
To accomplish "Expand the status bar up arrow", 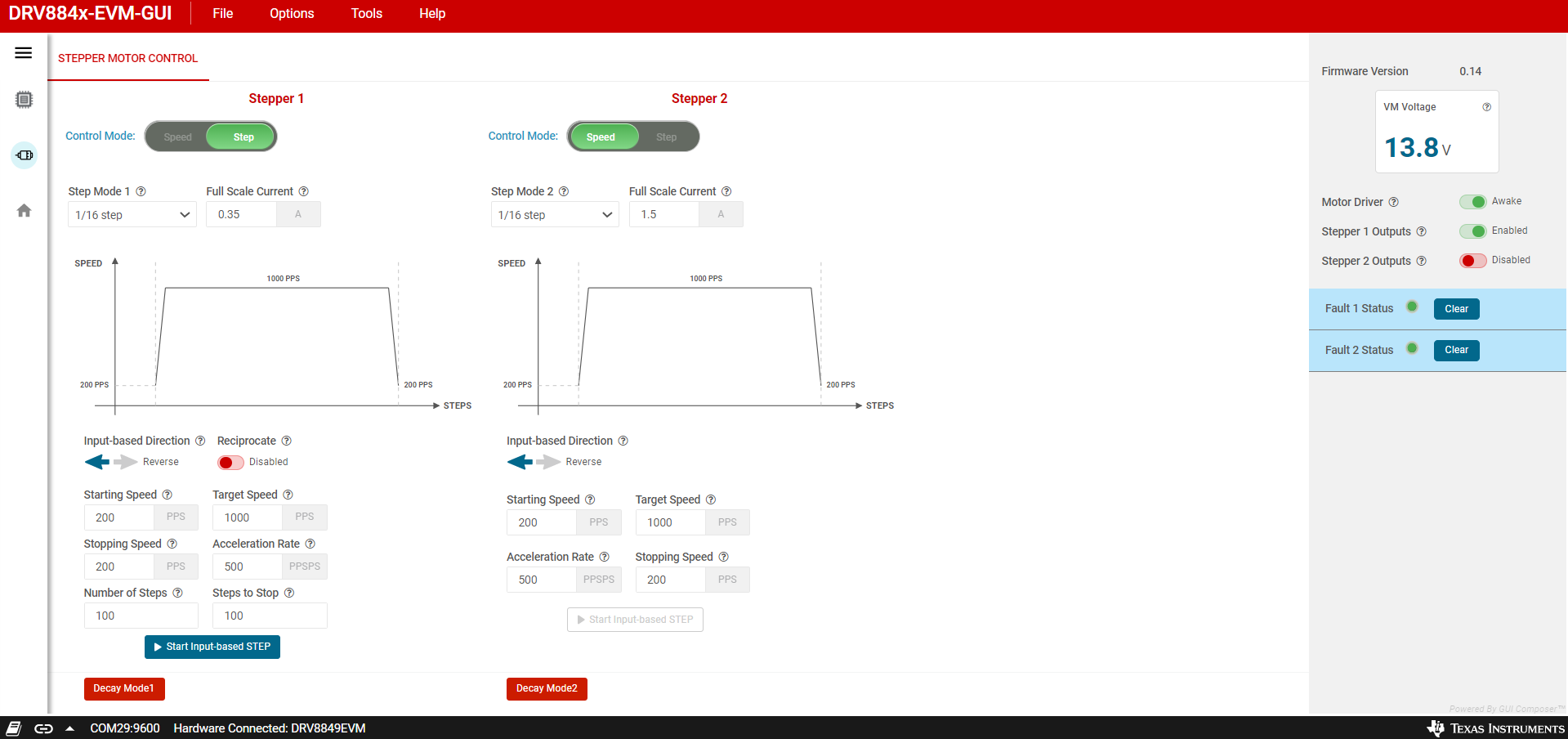I will [70, 728].
